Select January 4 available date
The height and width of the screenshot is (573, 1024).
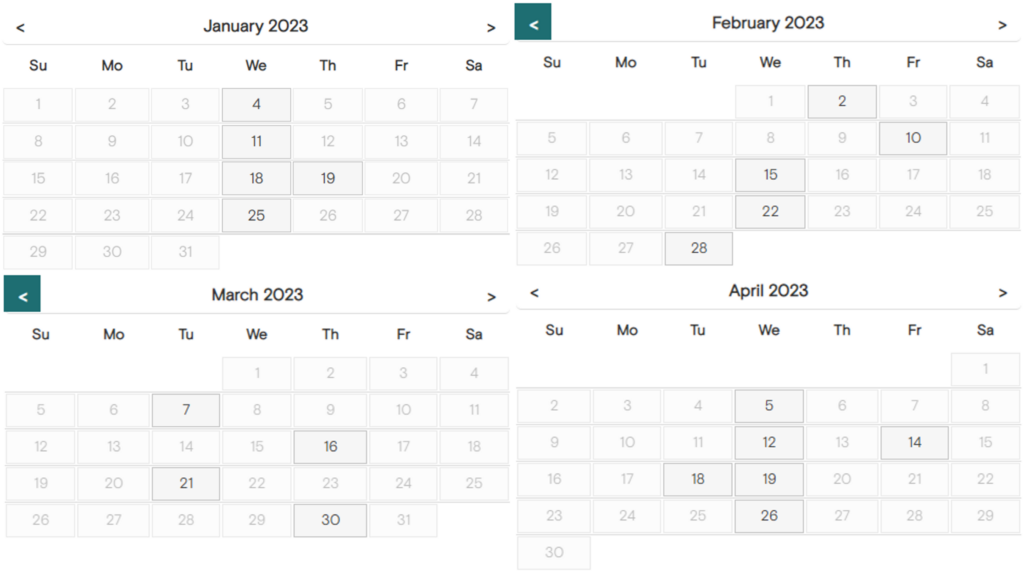coord(257,105)
